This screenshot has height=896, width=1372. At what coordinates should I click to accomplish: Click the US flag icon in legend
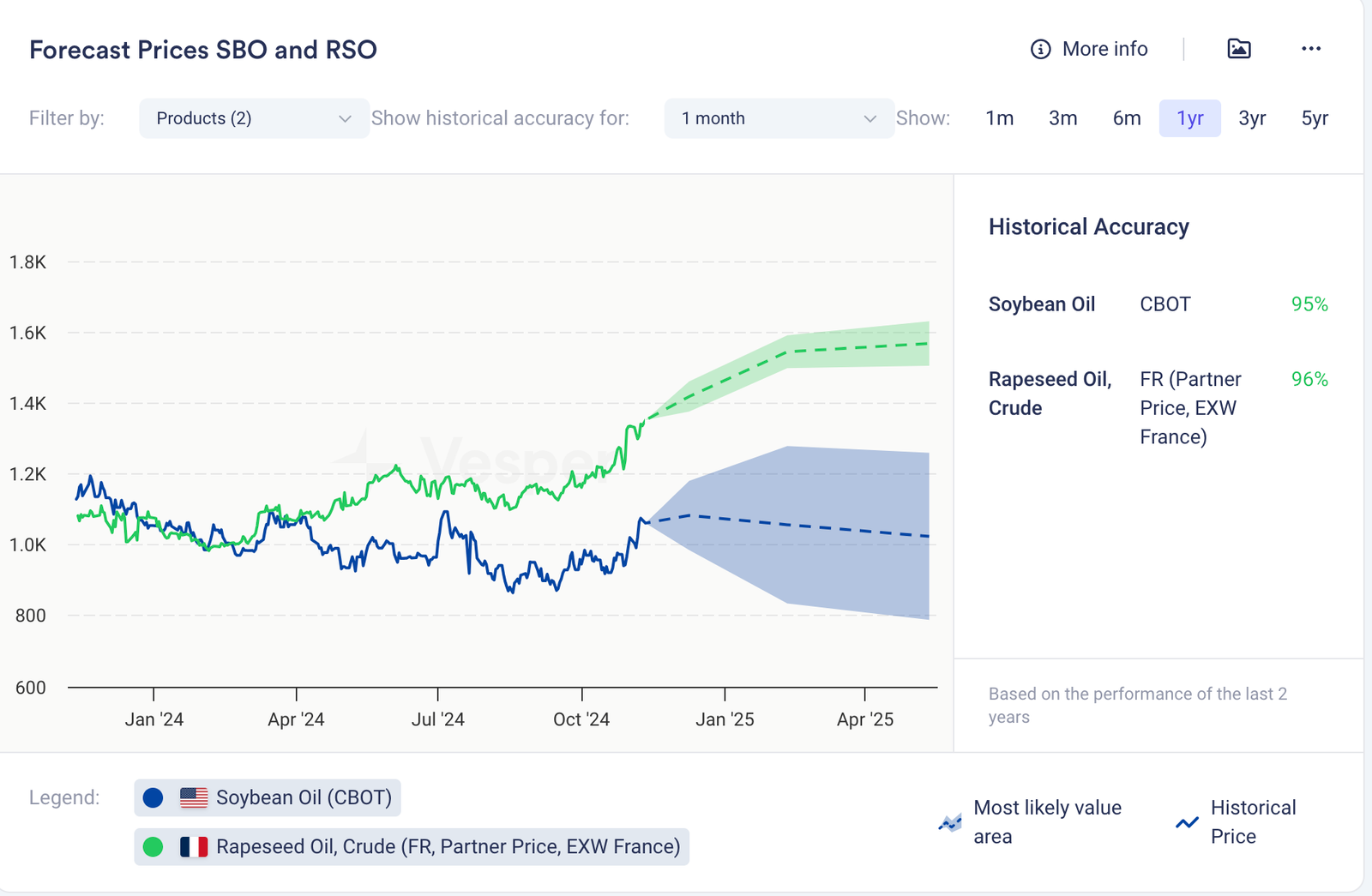click(194, 798)
